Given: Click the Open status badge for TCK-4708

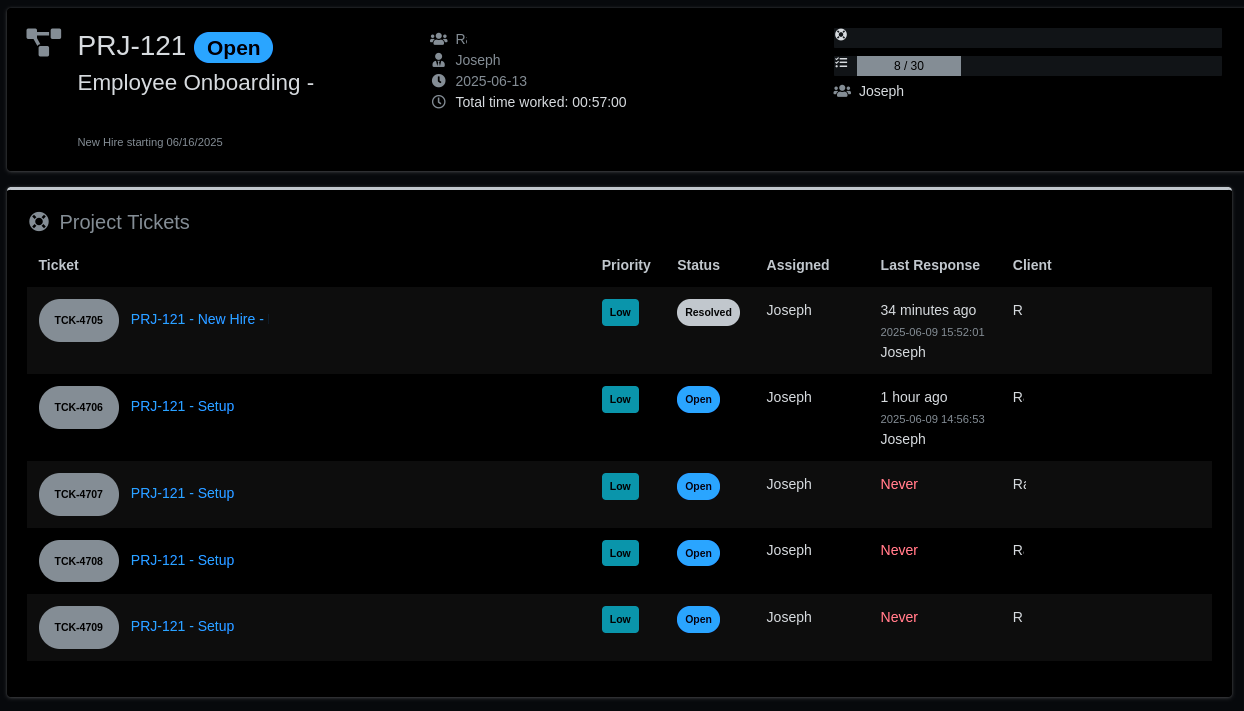Looking at the screenshot, I should (x=698, y=553).
